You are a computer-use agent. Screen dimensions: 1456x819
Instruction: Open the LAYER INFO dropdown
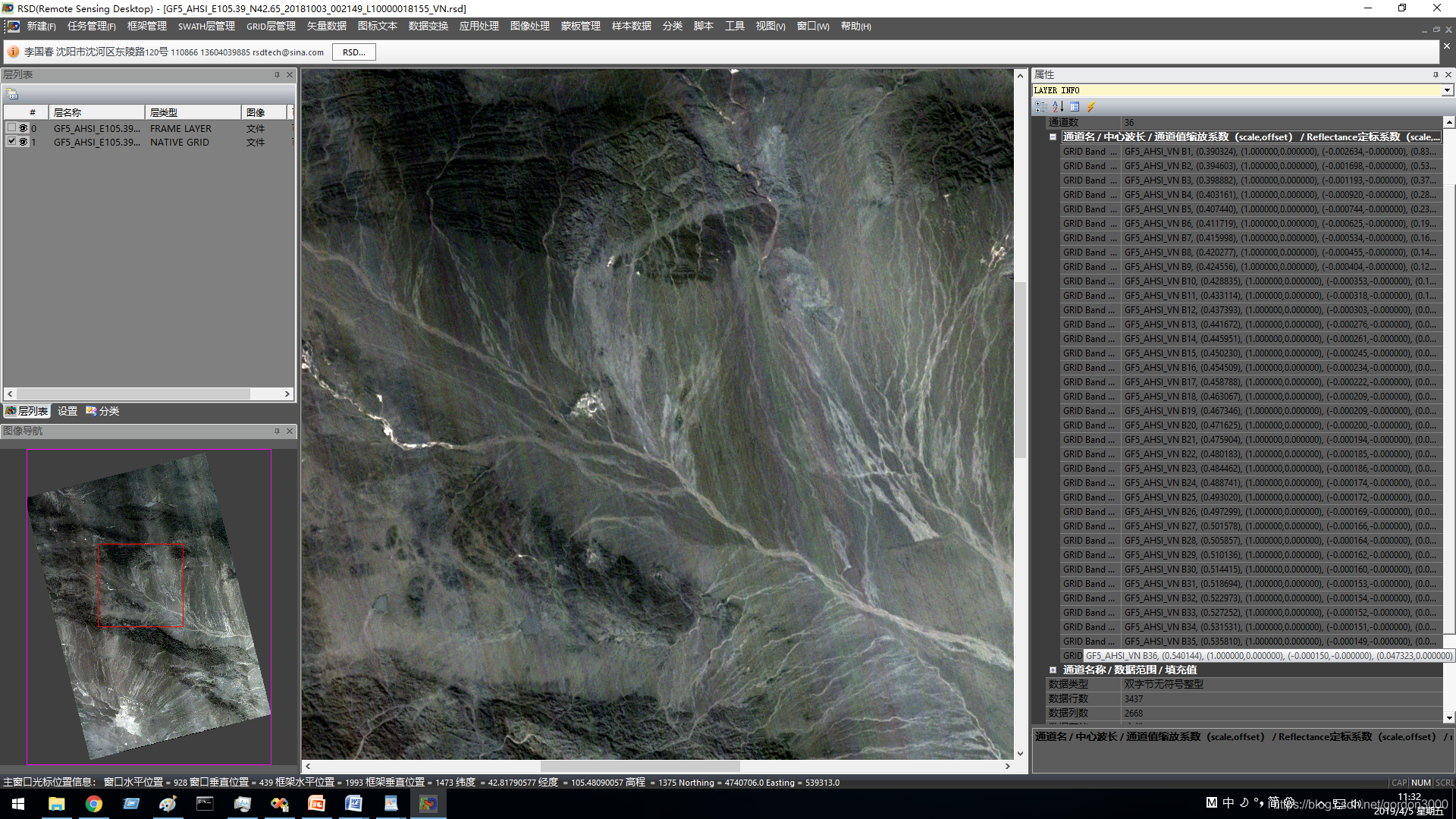[1447, 90]
